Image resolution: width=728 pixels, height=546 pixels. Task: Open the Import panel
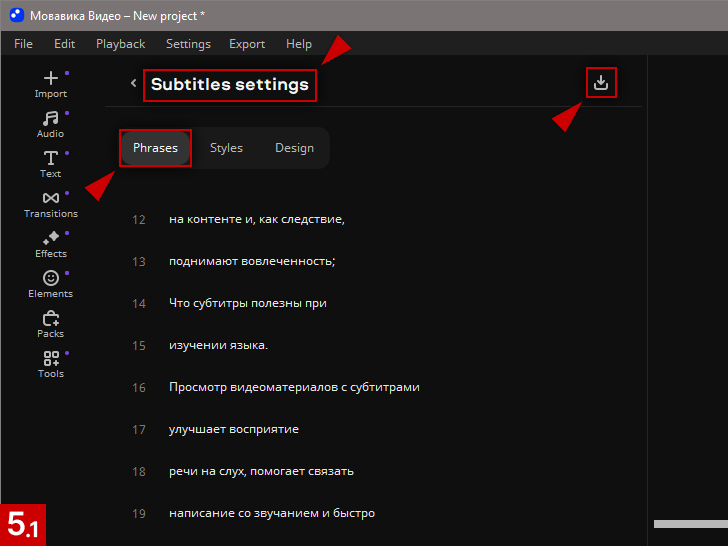click(50, 83)
